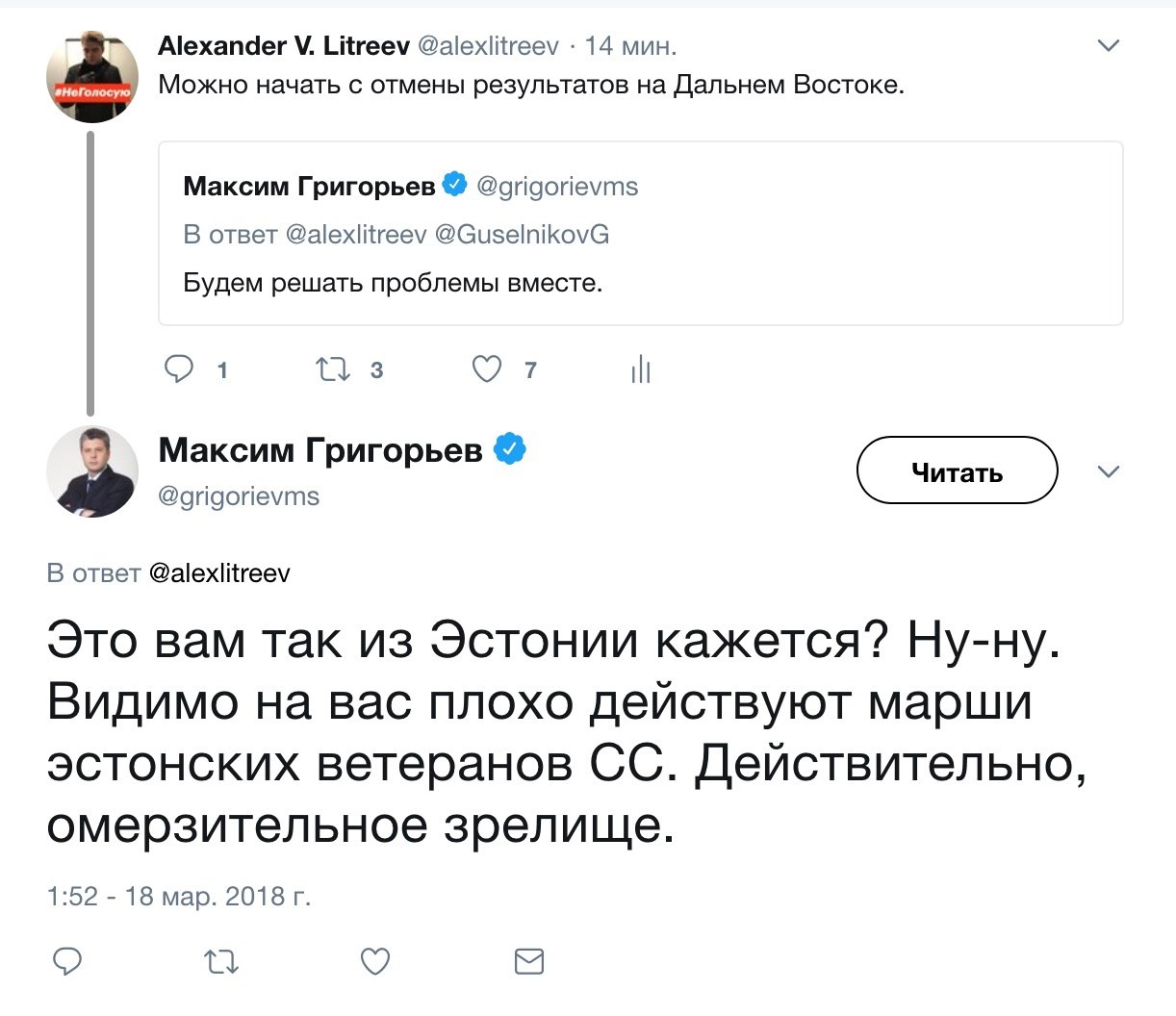Viewport: 1176px width, 1016px height.
Task: Retweet Alexander Litreev's tweet
Action: (x=334, y=369)
